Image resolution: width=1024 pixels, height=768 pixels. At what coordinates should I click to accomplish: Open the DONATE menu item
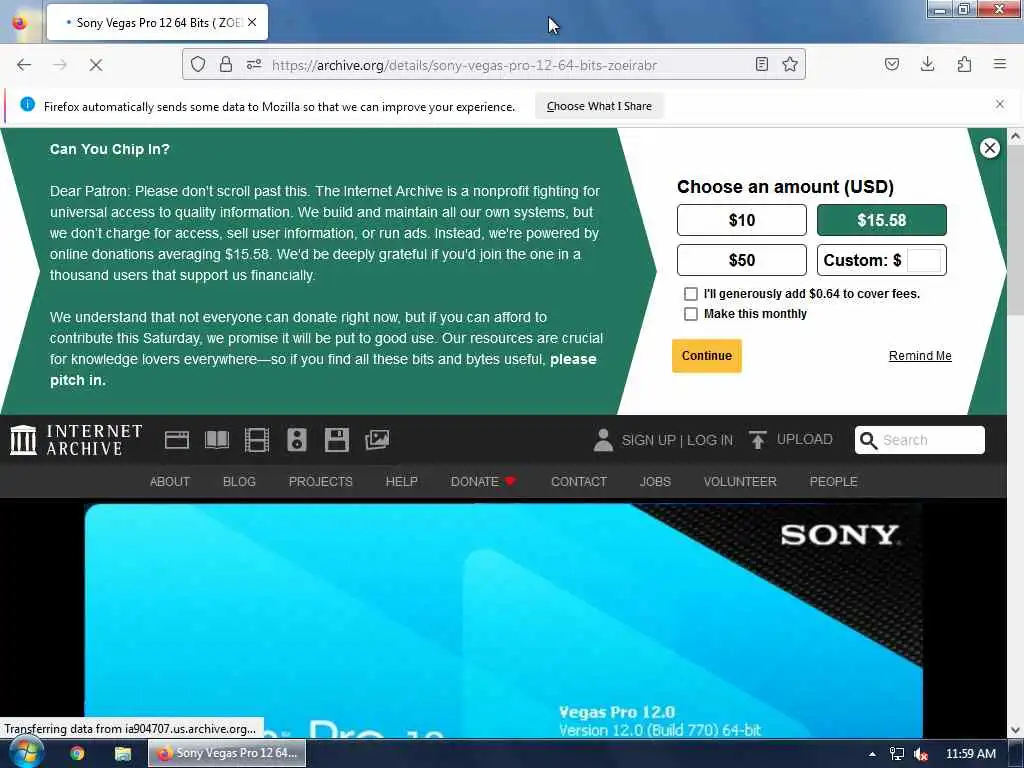coord(483,481)
